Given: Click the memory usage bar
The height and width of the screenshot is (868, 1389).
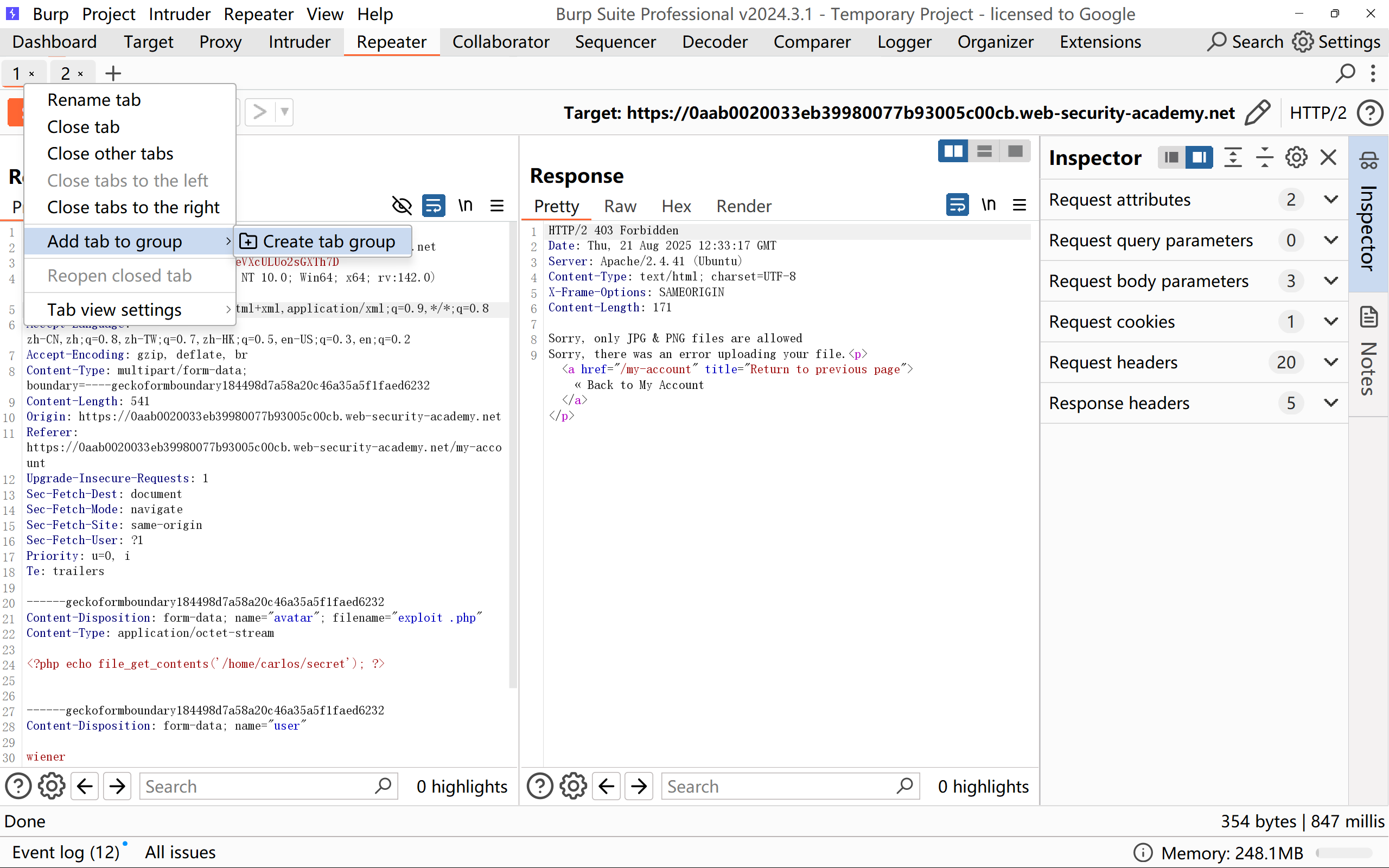Looking at the screenshot, I should 1343,853.
